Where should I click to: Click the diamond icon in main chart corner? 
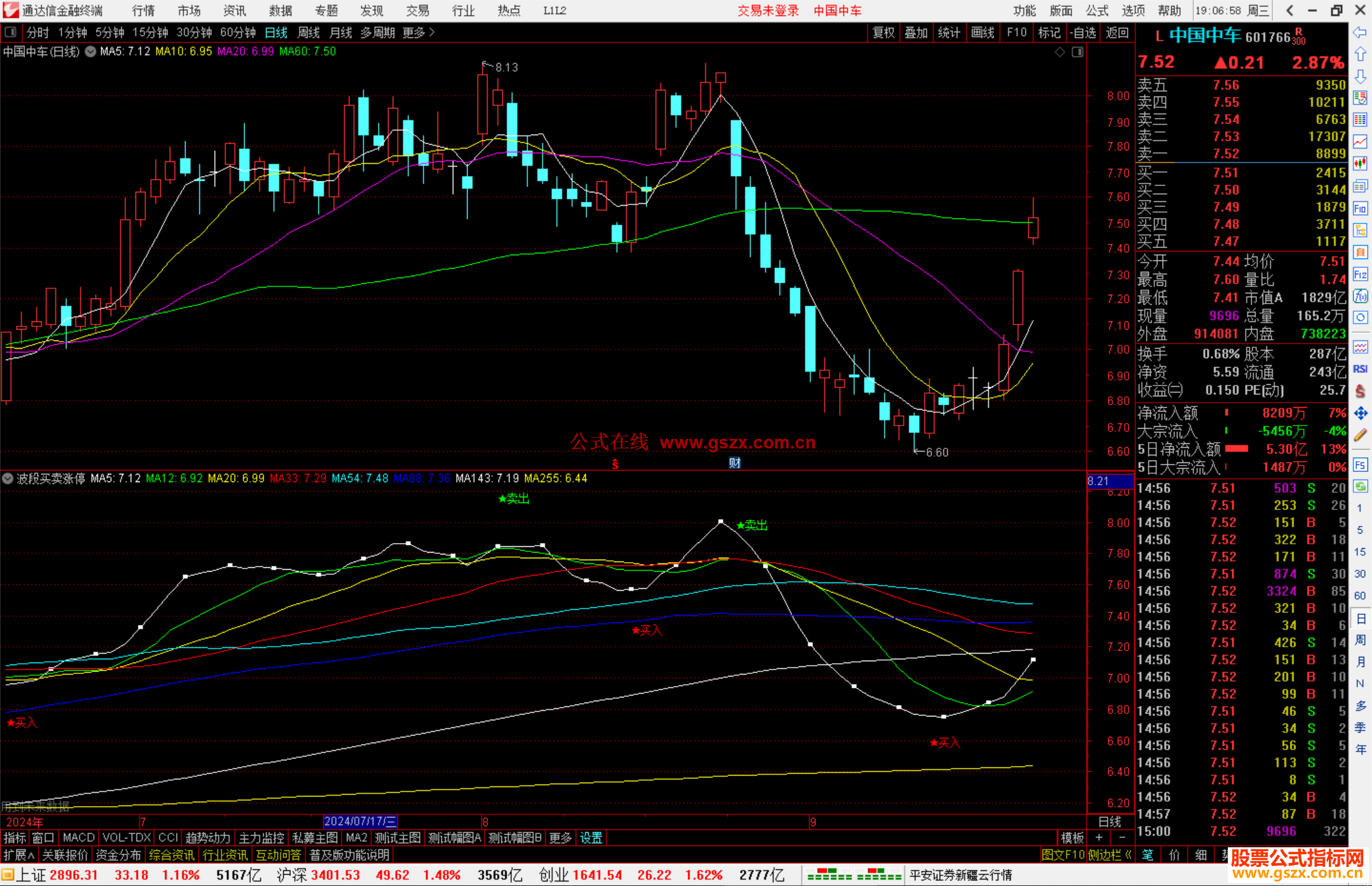(x=1059, y=52)
